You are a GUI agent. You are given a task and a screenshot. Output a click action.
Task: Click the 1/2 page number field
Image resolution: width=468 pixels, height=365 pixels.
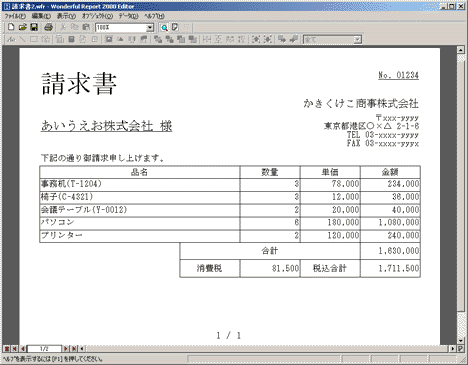coord(44,349)
